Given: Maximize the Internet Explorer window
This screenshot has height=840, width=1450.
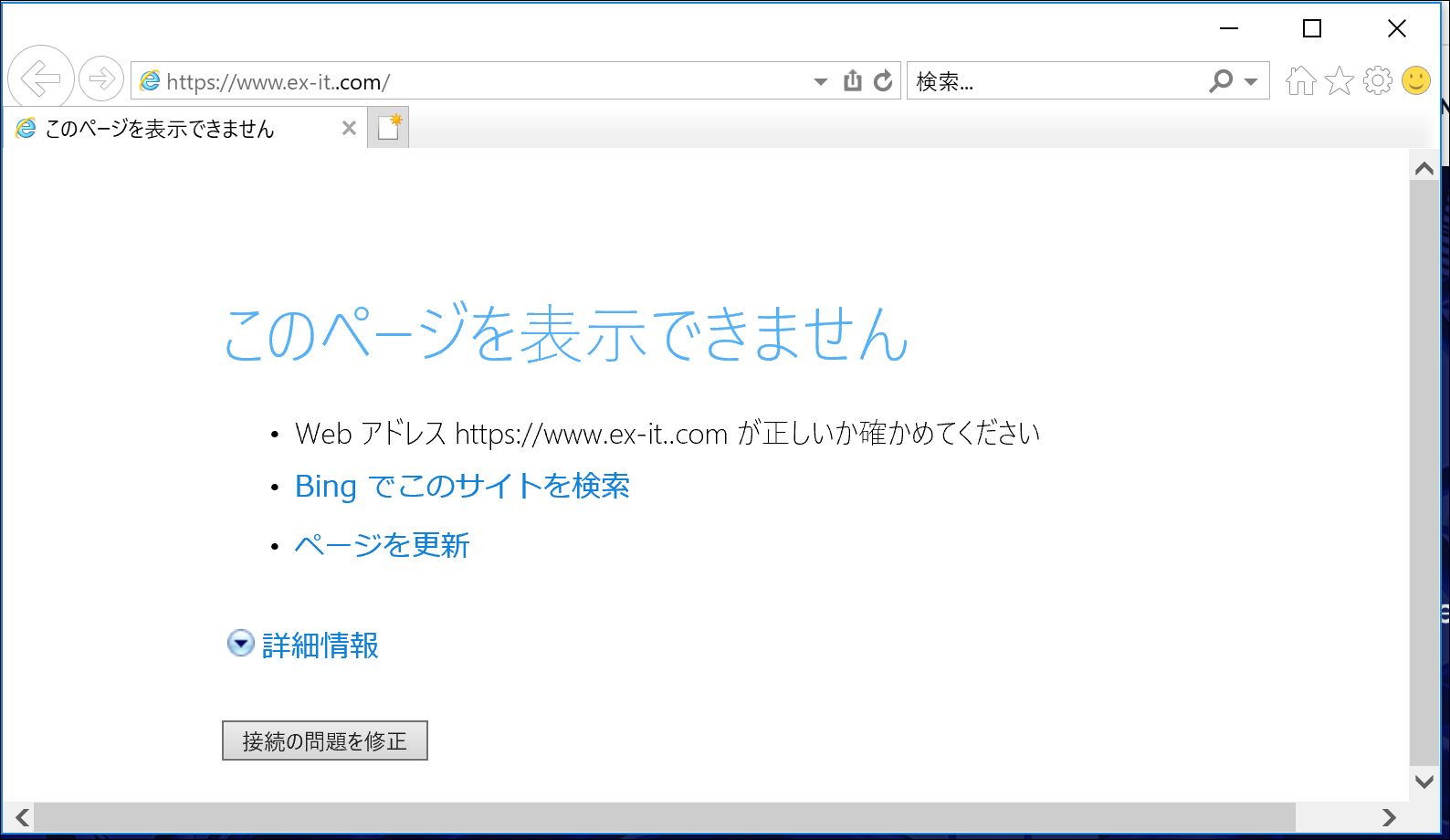Looking at the screenshot, I should coord(1312,28).
